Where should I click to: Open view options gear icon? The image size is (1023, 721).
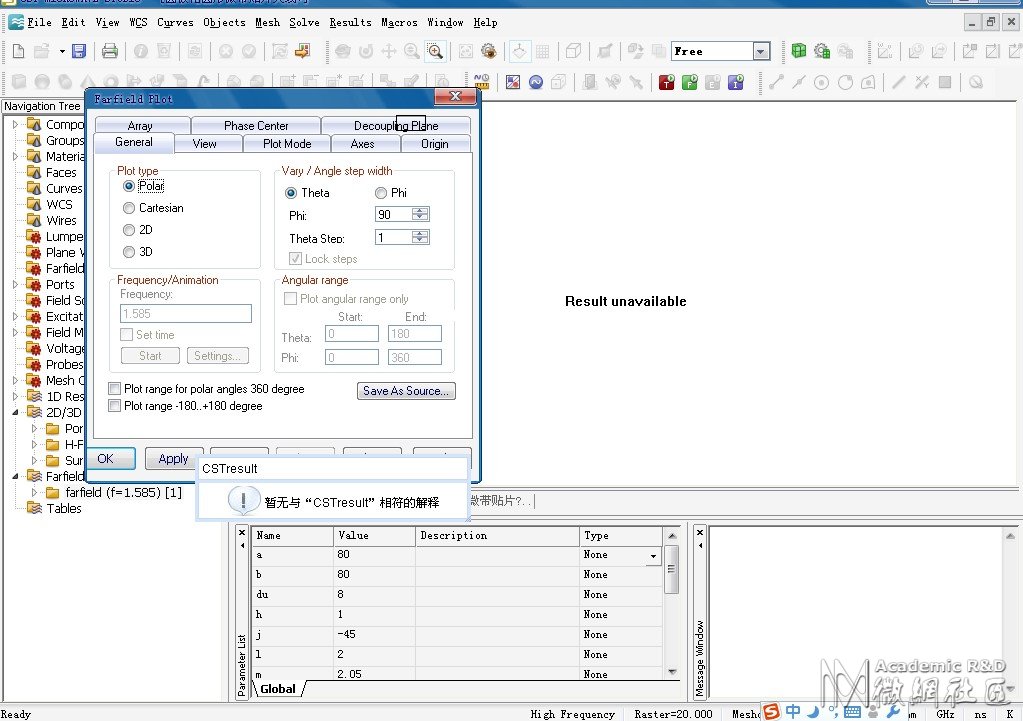pyautogui.click(x=488, y=51)
